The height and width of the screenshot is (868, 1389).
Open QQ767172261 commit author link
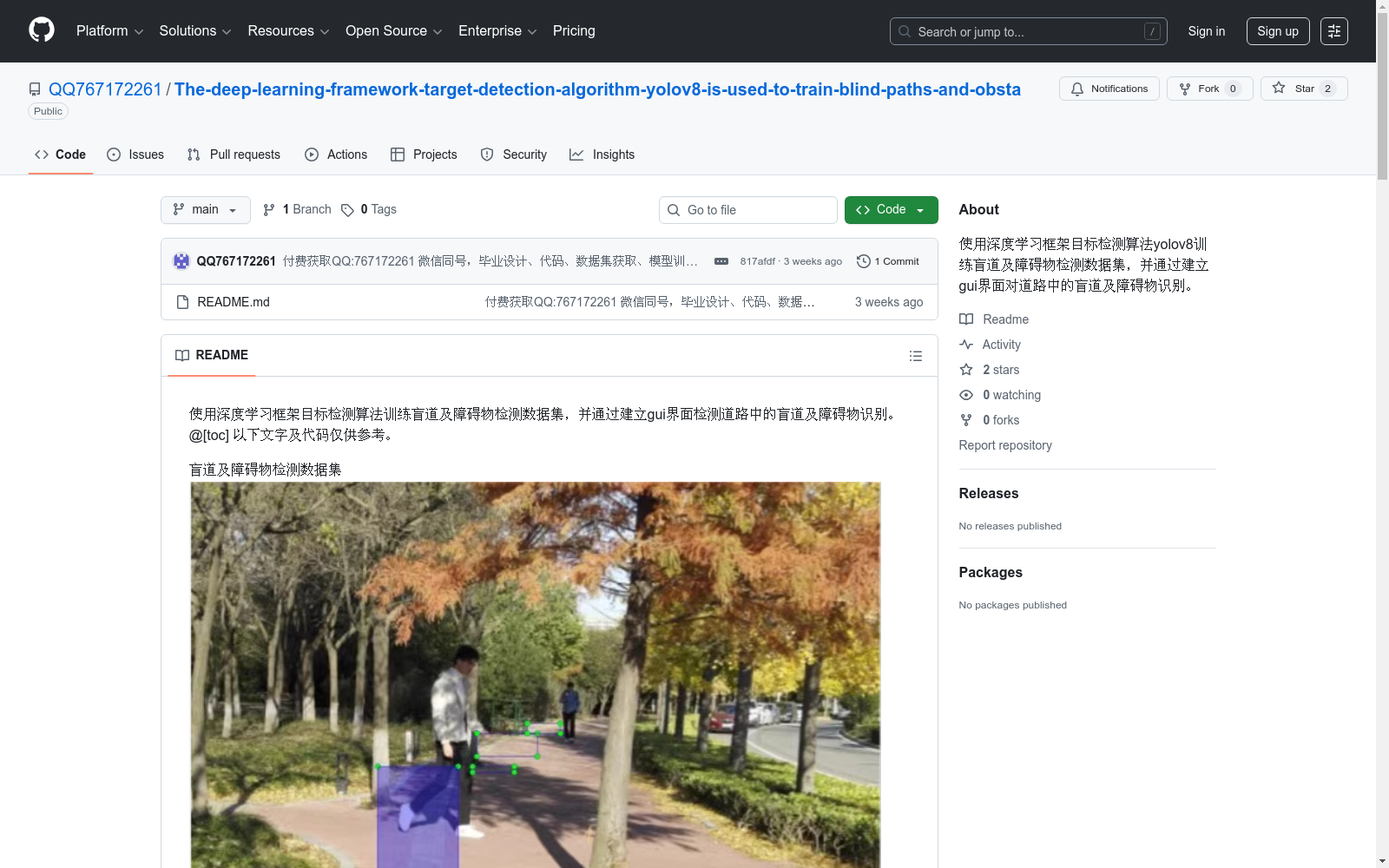pyautogui.click(x=236, y=261)
